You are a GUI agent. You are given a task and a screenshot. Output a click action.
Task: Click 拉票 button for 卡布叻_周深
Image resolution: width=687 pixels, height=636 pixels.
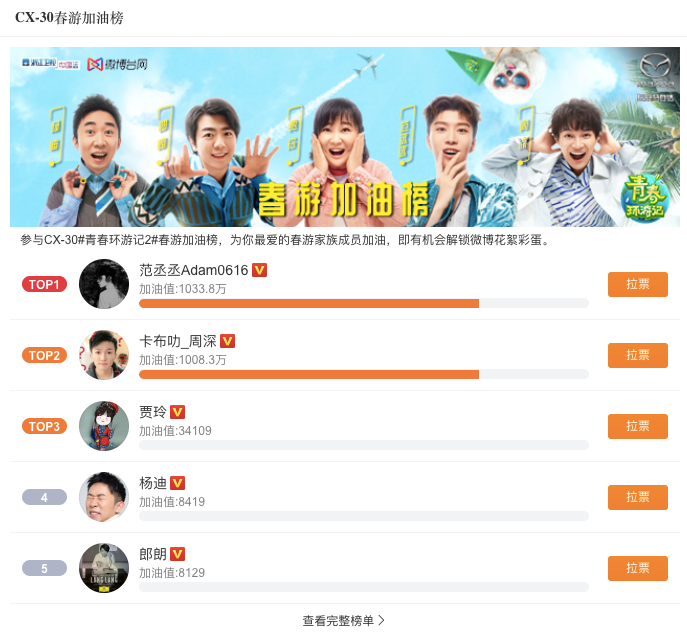(x=637, y=355)
